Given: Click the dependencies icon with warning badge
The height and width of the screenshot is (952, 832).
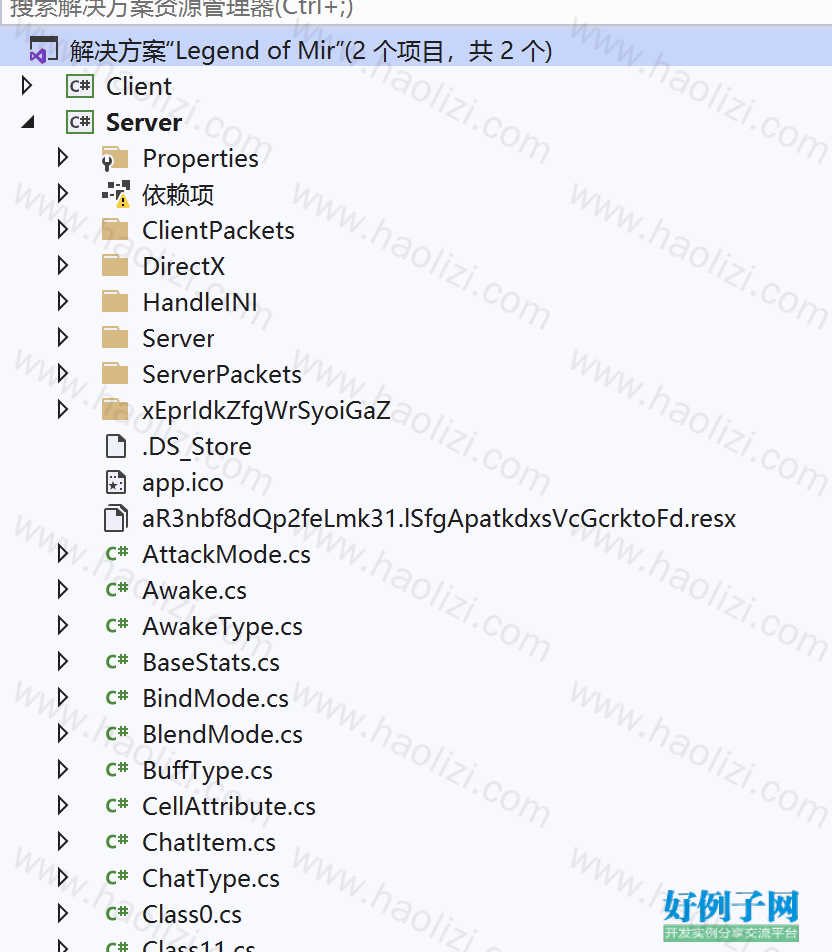Looking at the screenshot, I should (115, 194).
